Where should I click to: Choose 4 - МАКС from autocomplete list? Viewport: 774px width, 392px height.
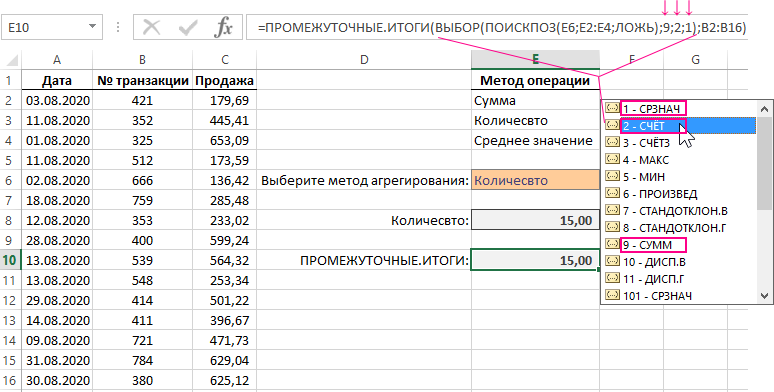(646, 160)
